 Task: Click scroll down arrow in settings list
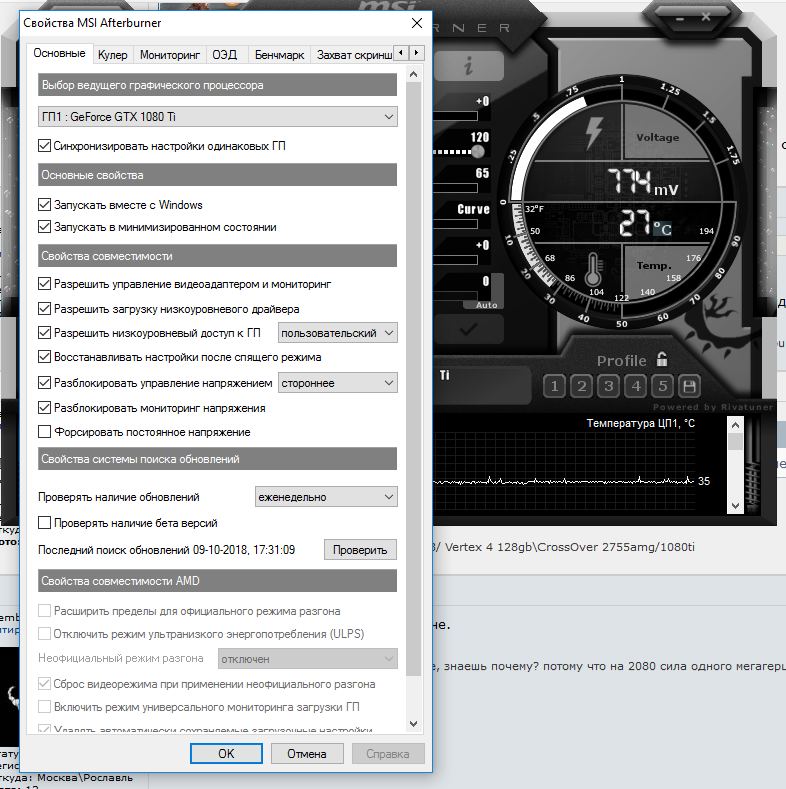click(414, 724)
